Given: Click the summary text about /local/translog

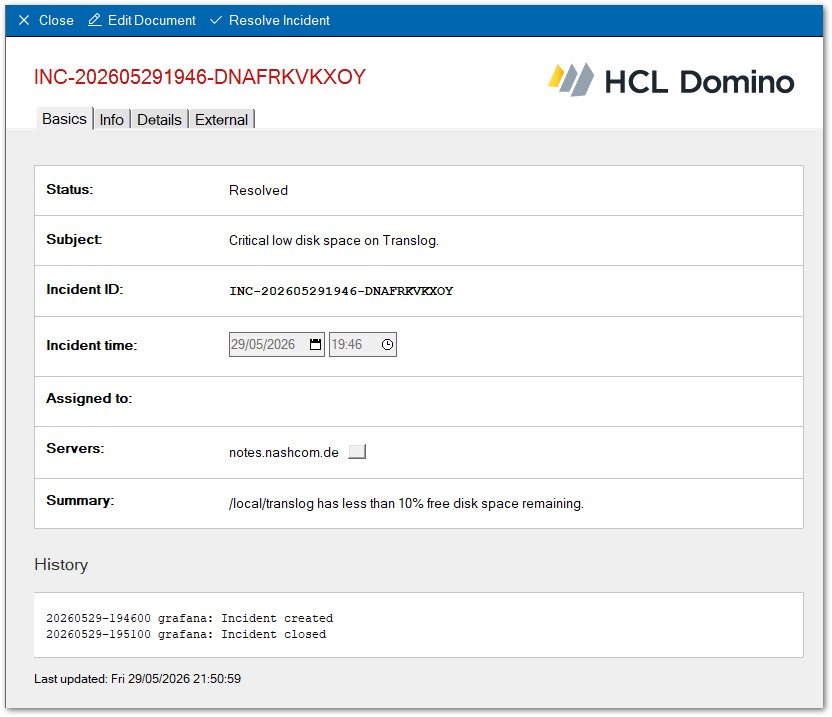Looking at the screenshot, I should click(x=406, y=503).
